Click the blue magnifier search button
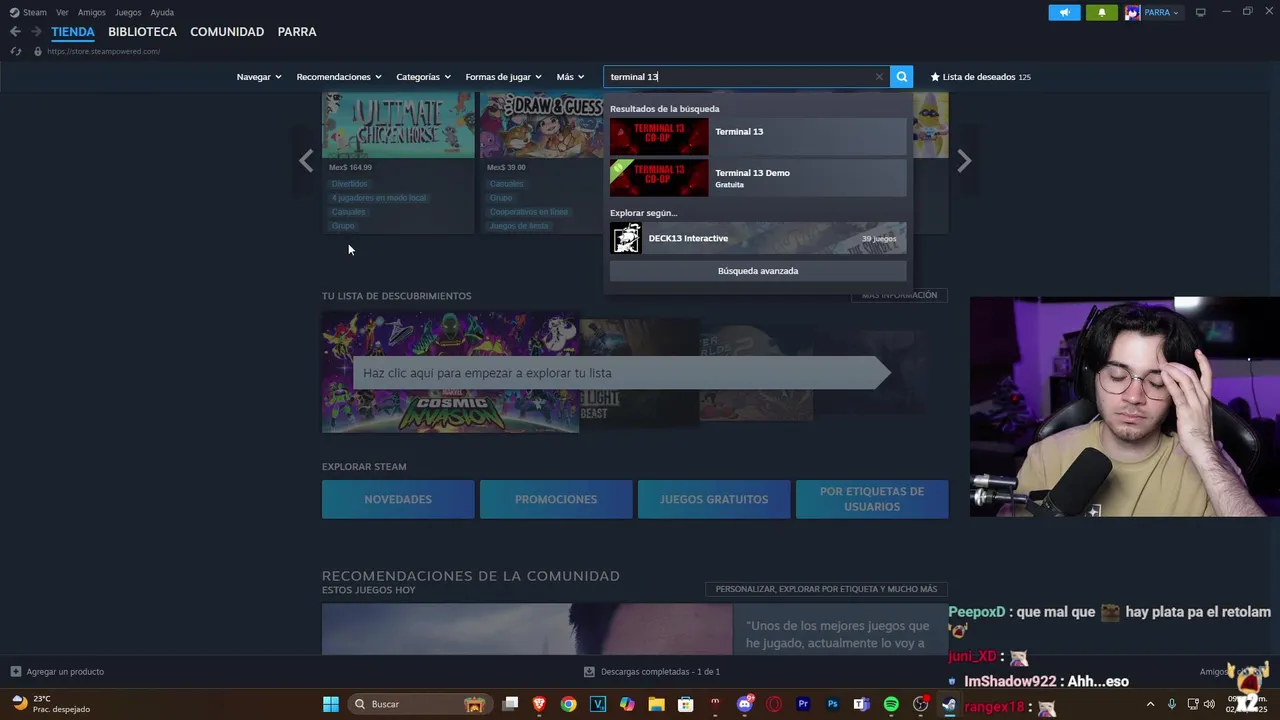Viewport: 1280px width, 720px height. [x=901, y=77]
